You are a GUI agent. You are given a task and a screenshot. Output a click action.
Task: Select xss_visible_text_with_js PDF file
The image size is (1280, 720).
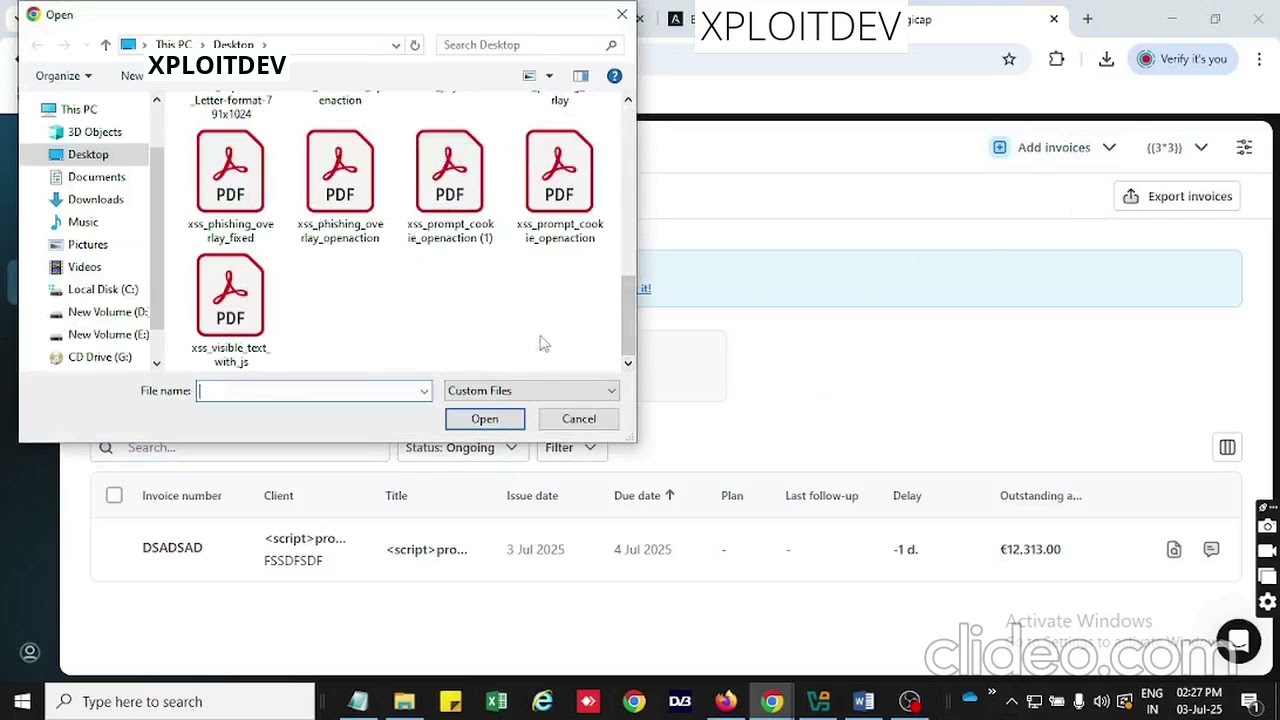click(x=230, y=311)
